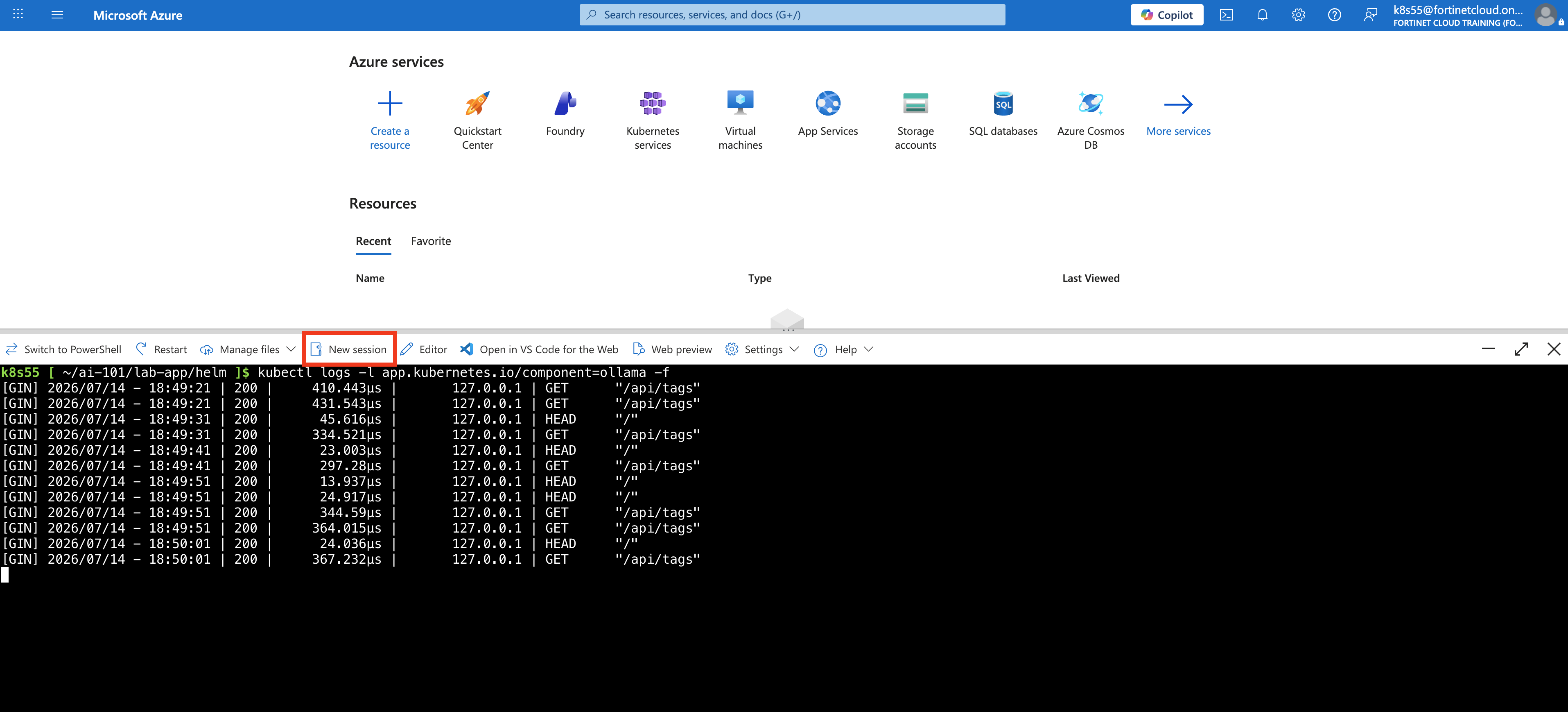This screenshot has width=1568, height=712.
Task: Click the Kubernetes services label
Action: 653,138
